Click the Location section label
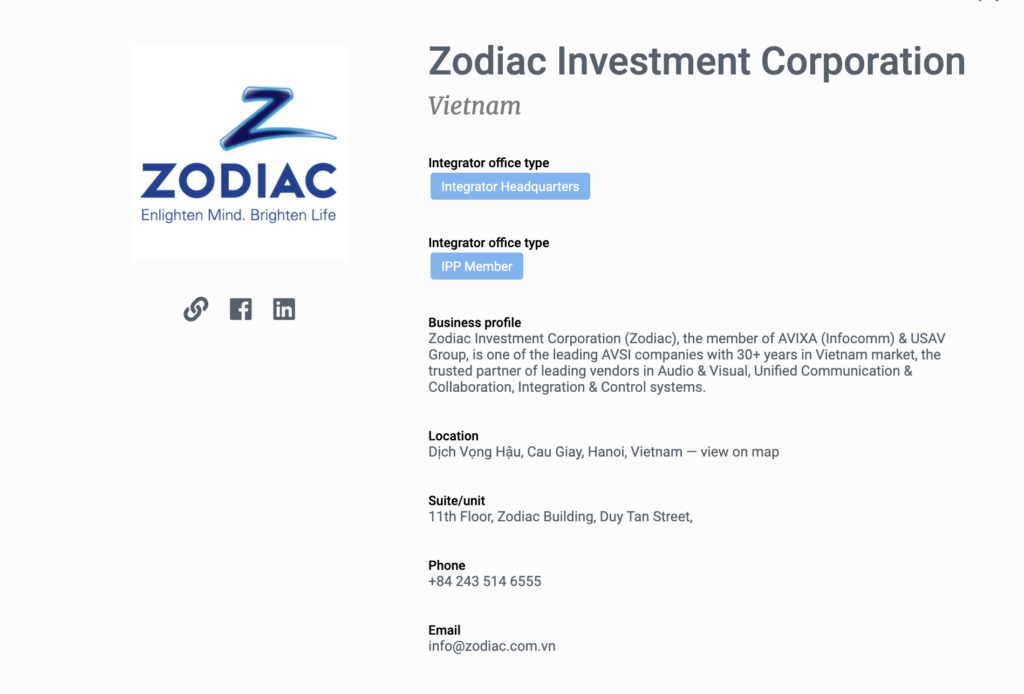The image size is (1024, 694). [454, 436]
